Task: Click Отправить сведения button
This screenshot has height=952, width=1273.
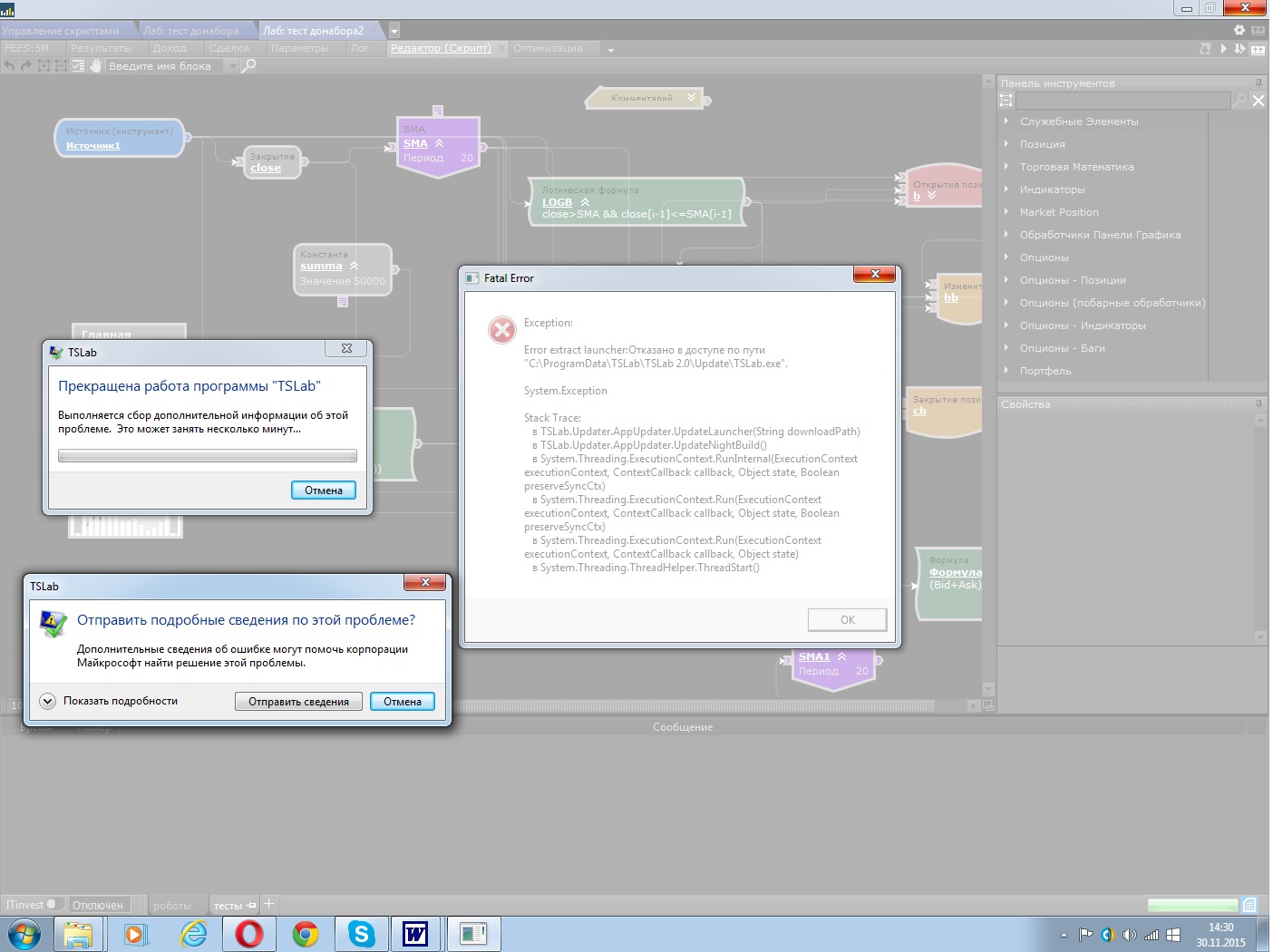Action: (x=298, y=701)
